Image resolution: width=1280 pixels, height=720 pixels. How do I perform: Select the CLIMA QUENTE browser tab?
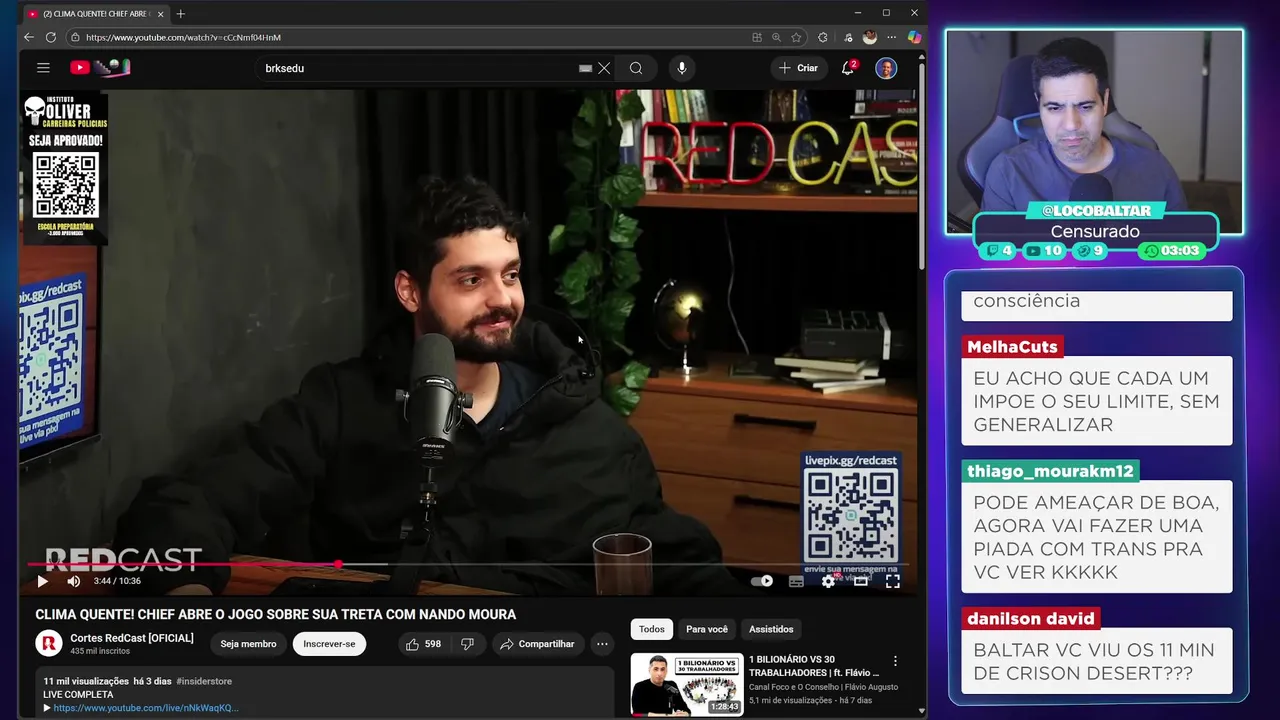95,14
